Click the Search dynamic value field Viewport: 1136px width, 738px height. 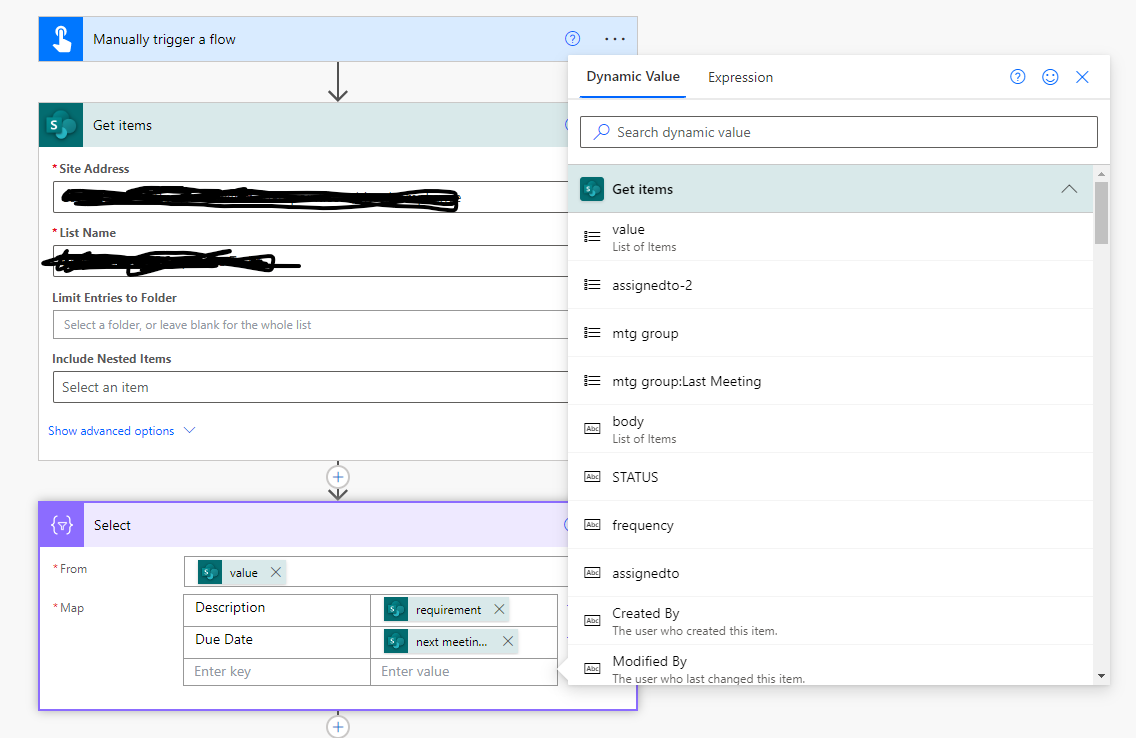[x=838, y=131]
